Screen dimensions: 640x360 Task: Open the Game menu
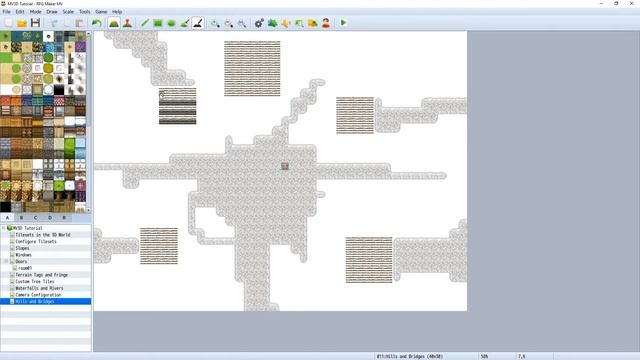(101, 12)
